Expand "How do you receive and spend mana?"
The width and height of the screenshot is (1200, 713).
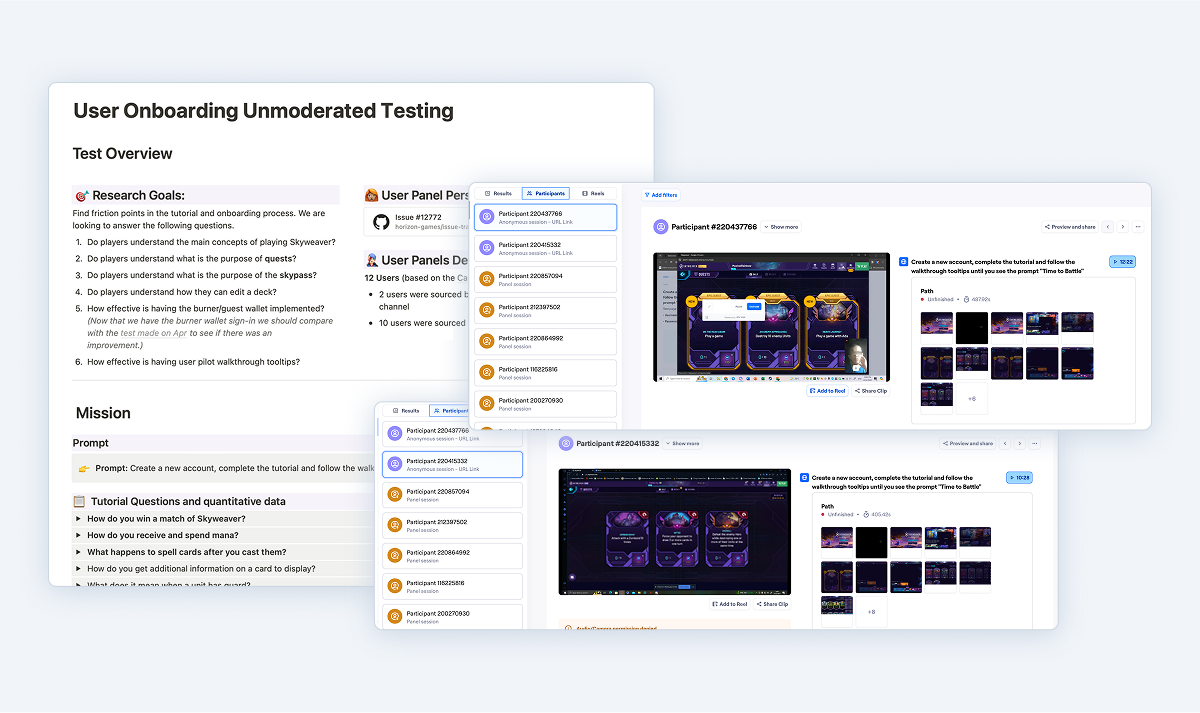tap(79, 535)
